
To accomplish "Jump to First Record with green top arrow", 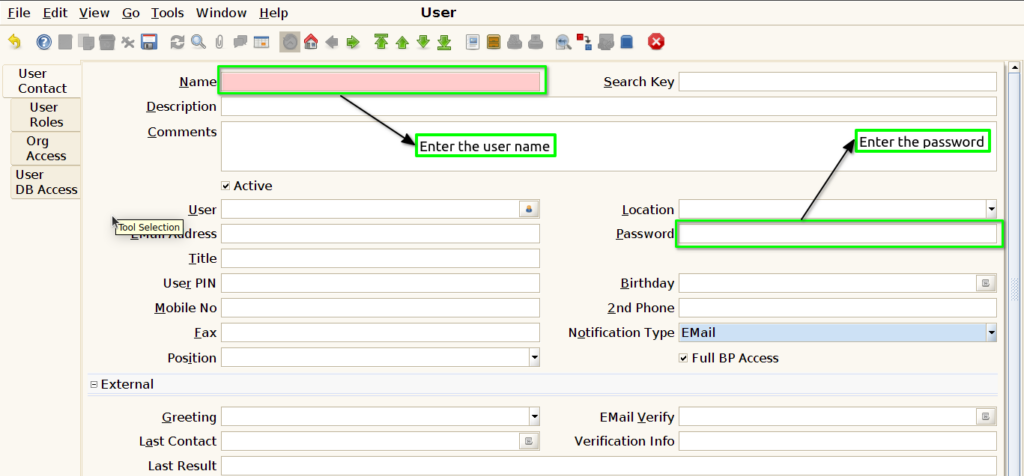I will 381,42.
